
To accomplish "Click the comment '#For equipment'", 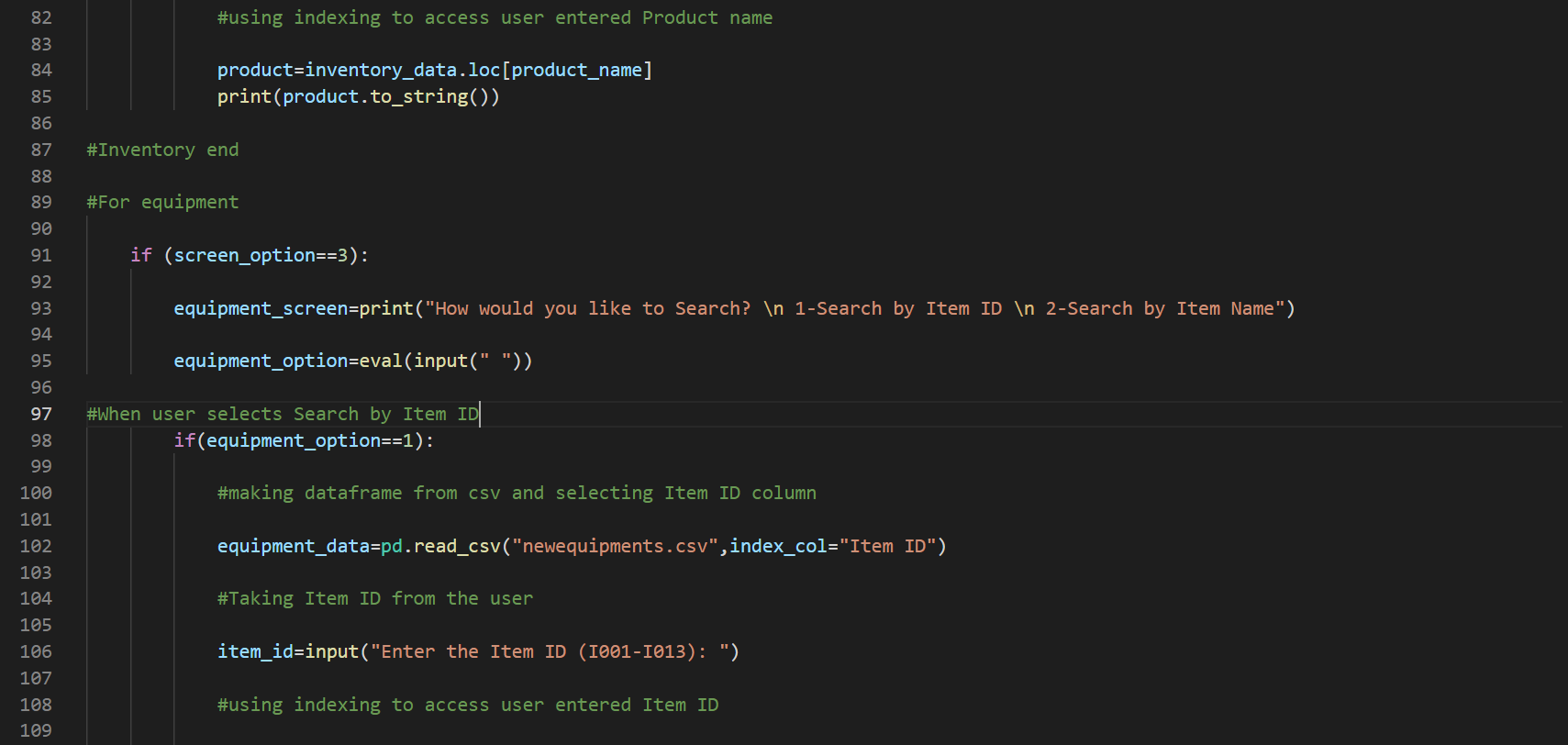I will [162, 202].
